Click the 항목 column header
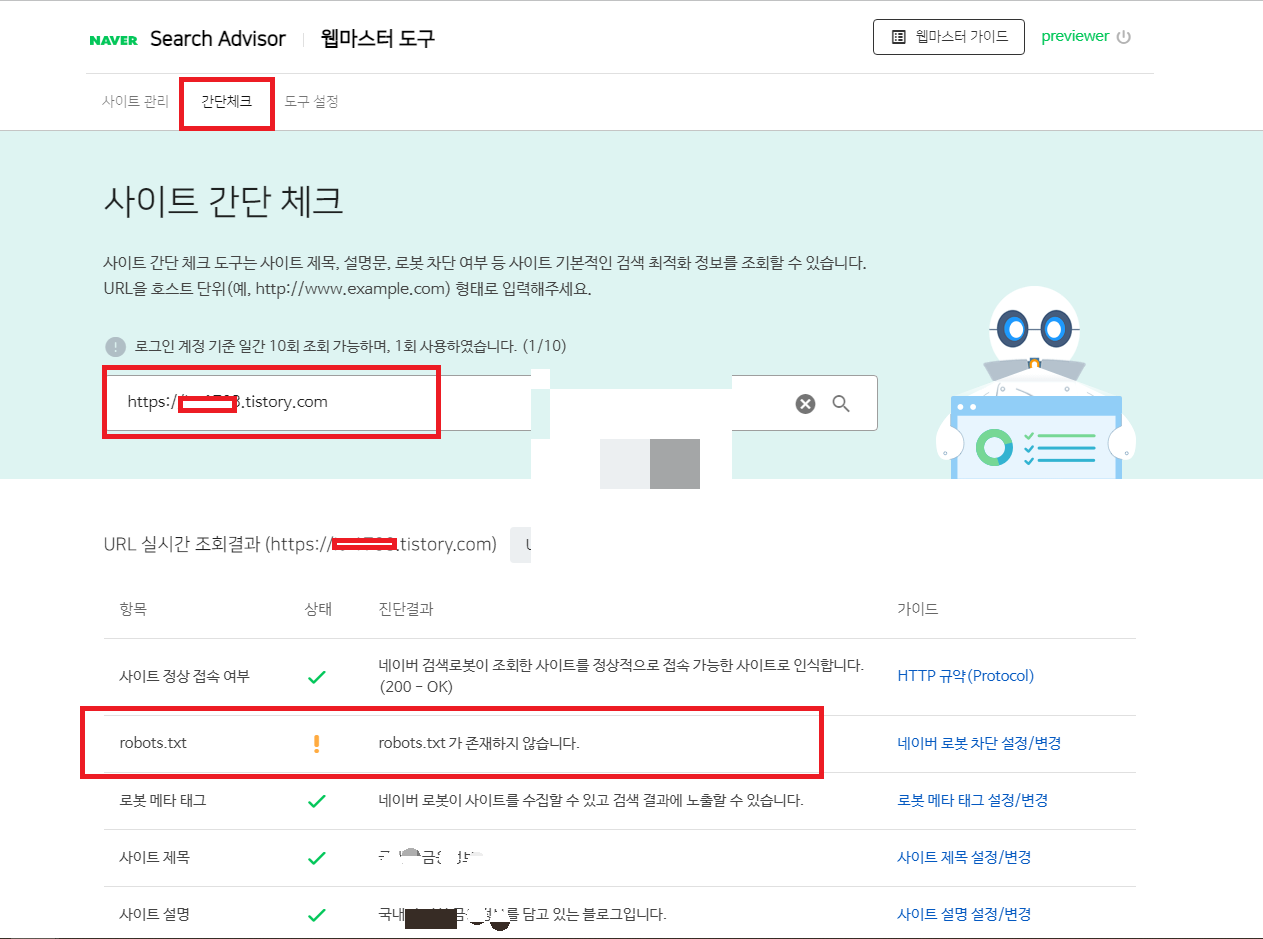This screenshot has width=1263, height=939. (133, 609)
